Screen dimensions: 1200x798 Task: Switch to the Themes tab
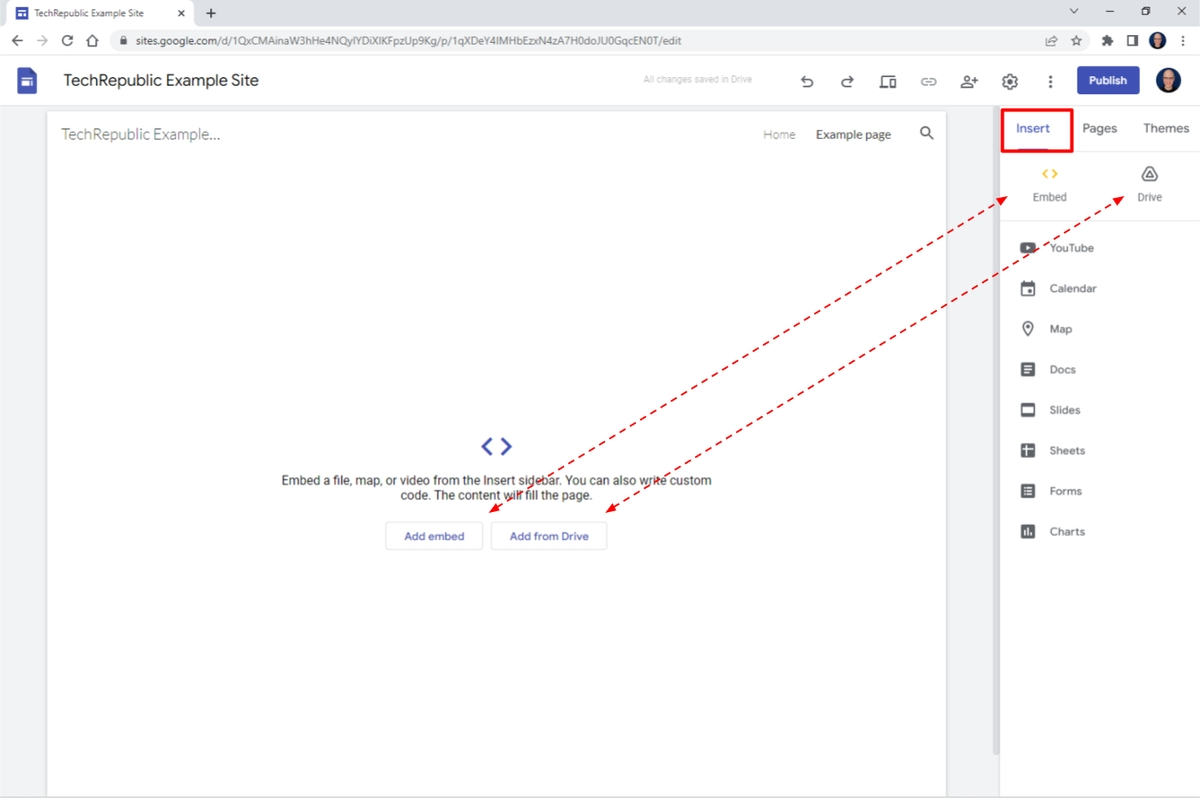(x=1166, y=128)
